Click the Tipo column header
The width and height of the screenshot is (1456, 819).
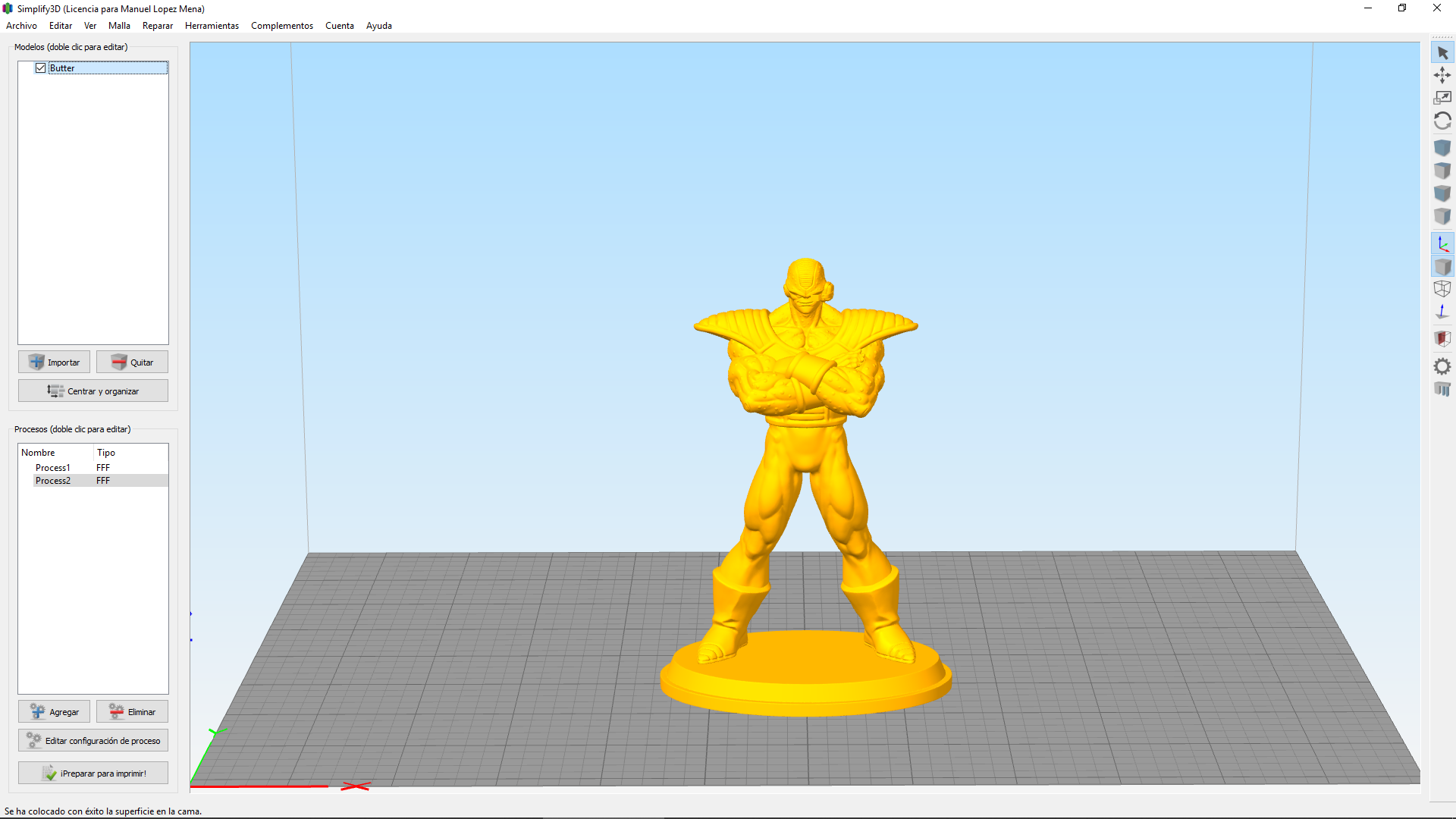(x=106, y=453)
